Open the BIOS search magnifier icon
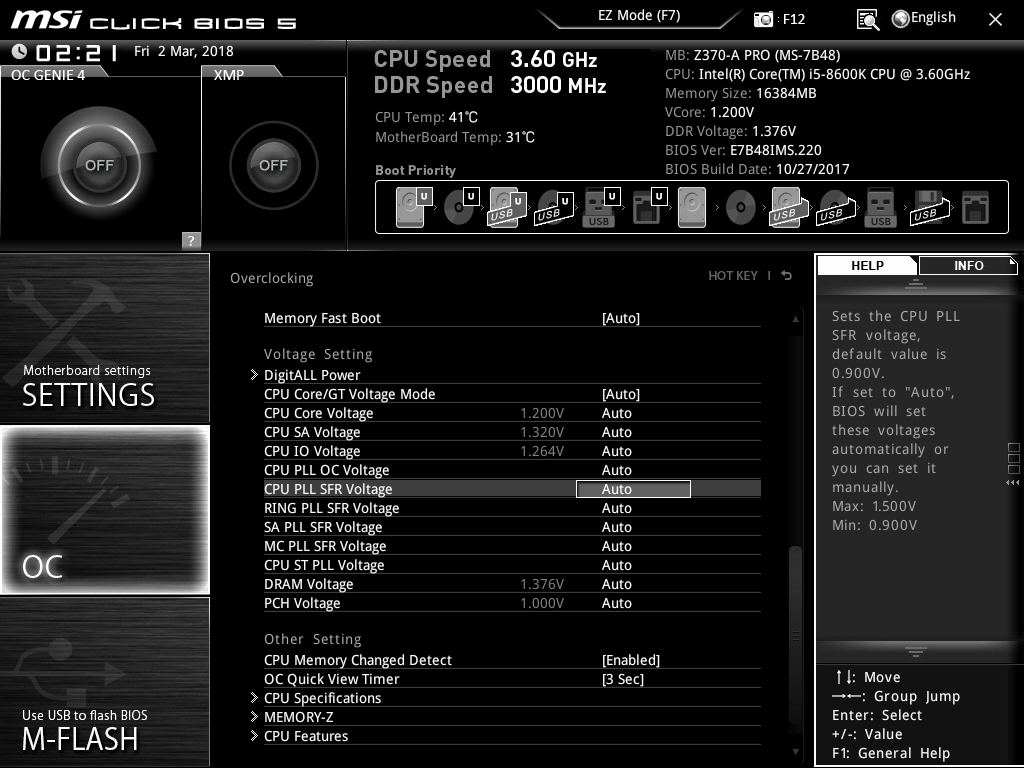The image size is (1024, 768). (x=867, y=20)
